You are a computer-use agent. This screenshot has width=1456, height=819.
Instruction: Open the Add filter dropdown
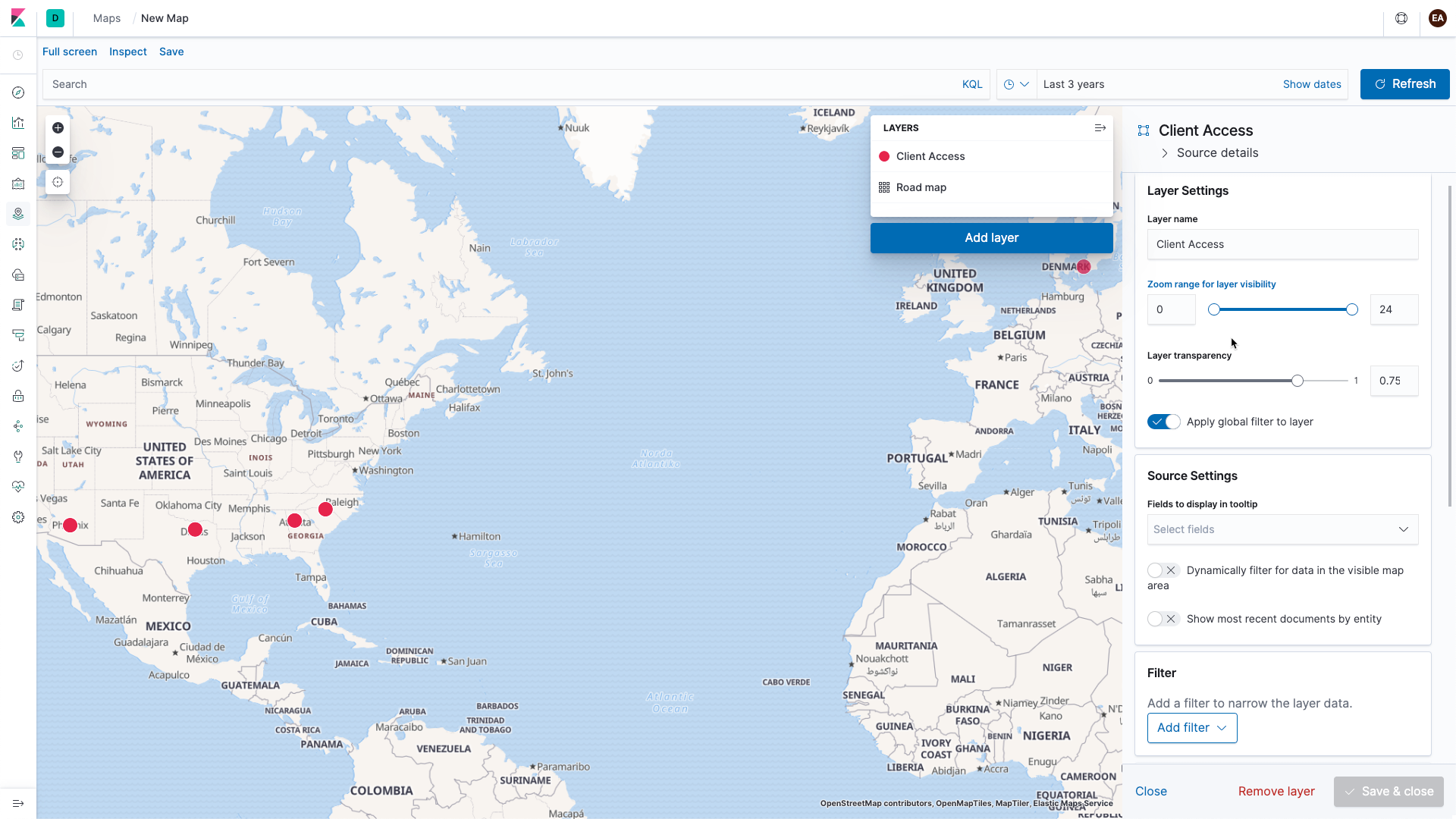point(1191,727)
